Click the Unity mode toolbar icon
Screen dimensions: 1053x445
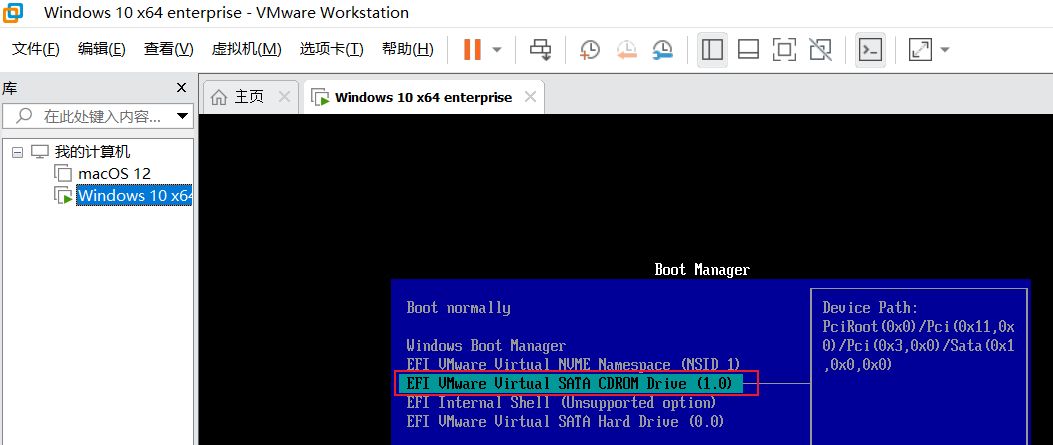(x=820, y=49)
